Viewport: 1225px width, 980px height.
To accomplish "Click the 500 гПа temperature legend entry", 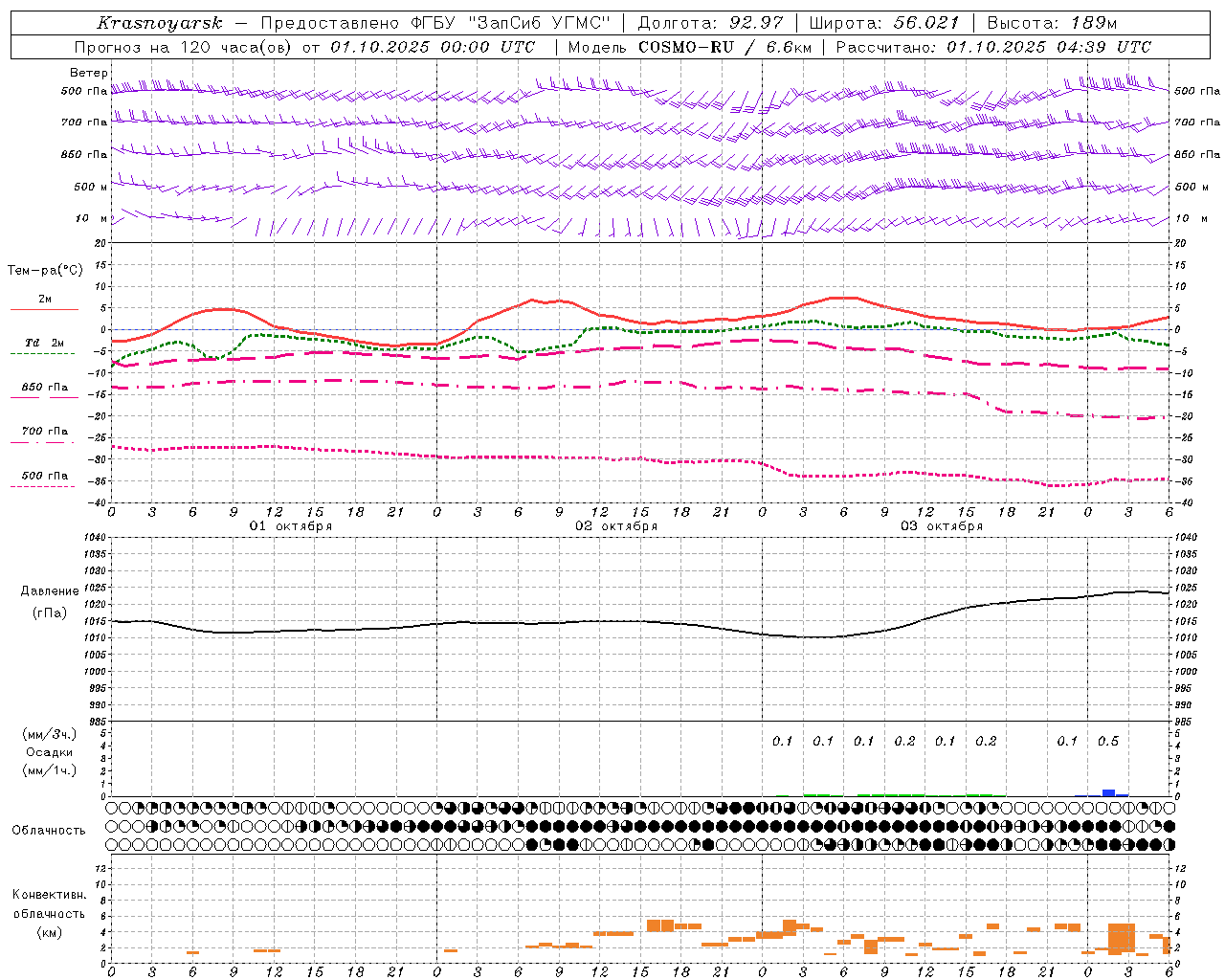I will tap(44, 476).
